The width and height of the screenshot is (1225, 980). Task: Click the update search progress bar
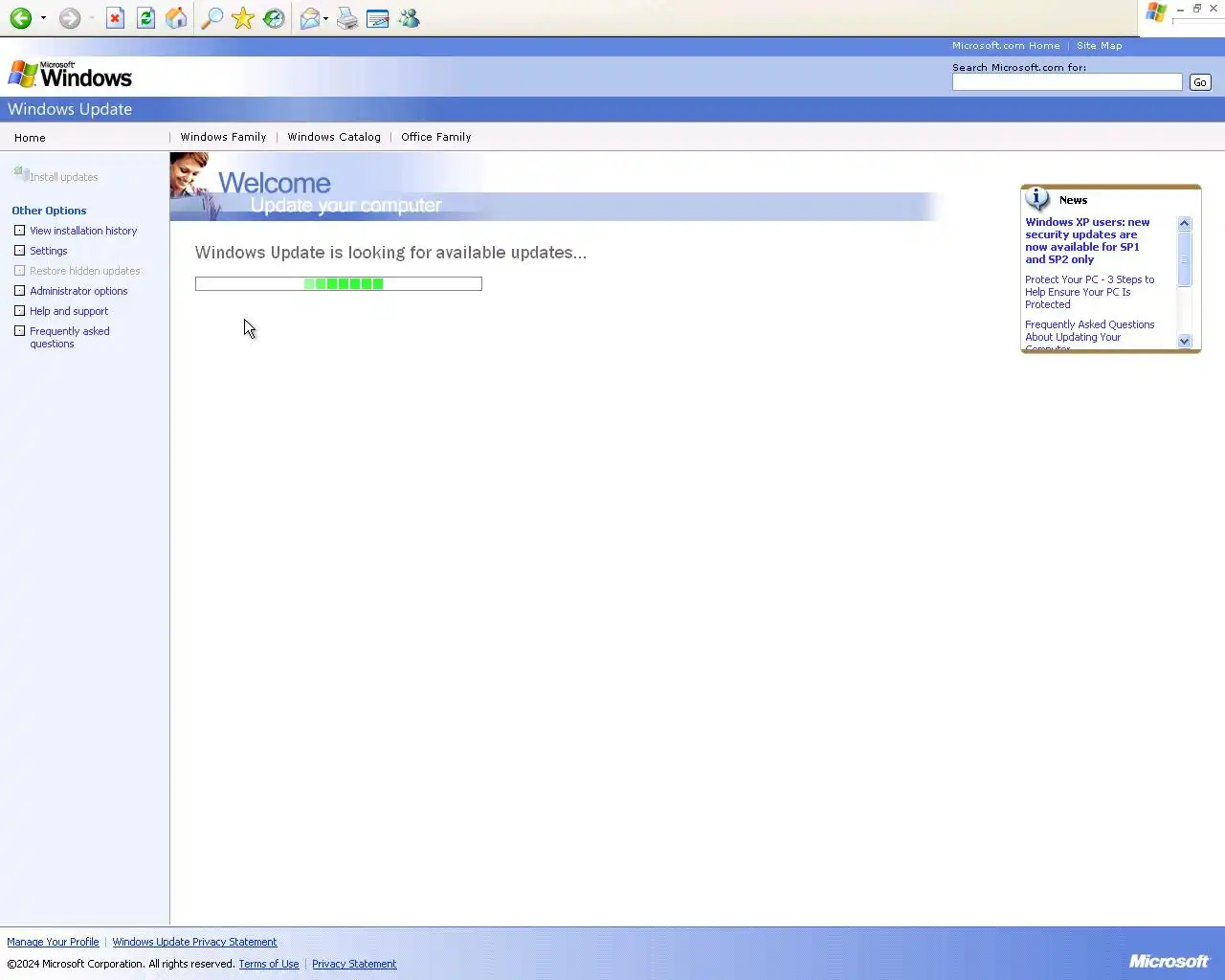339,283
